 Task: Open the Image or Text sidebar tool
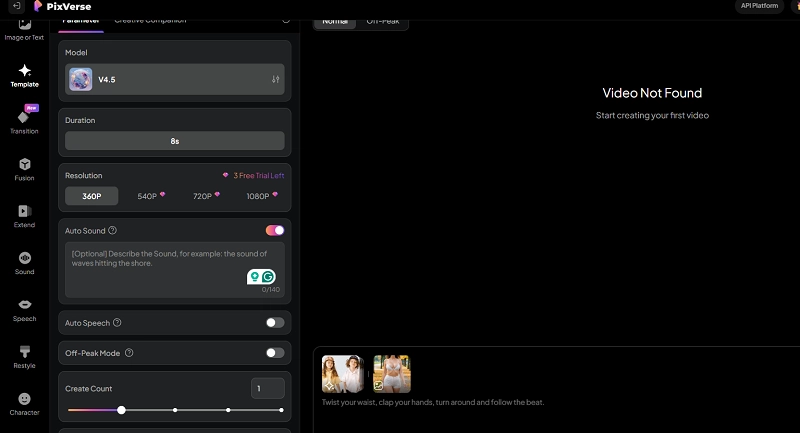pyautogui.click(x=24, y=31)
